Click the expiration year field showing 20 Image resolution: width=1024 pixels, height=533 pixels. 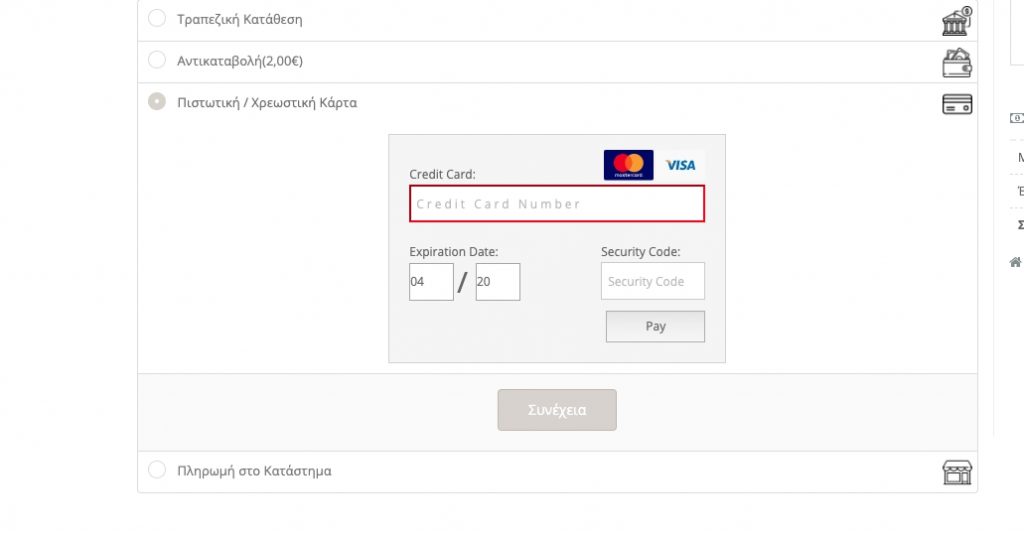pyautogui.click(x=498, y=282)
